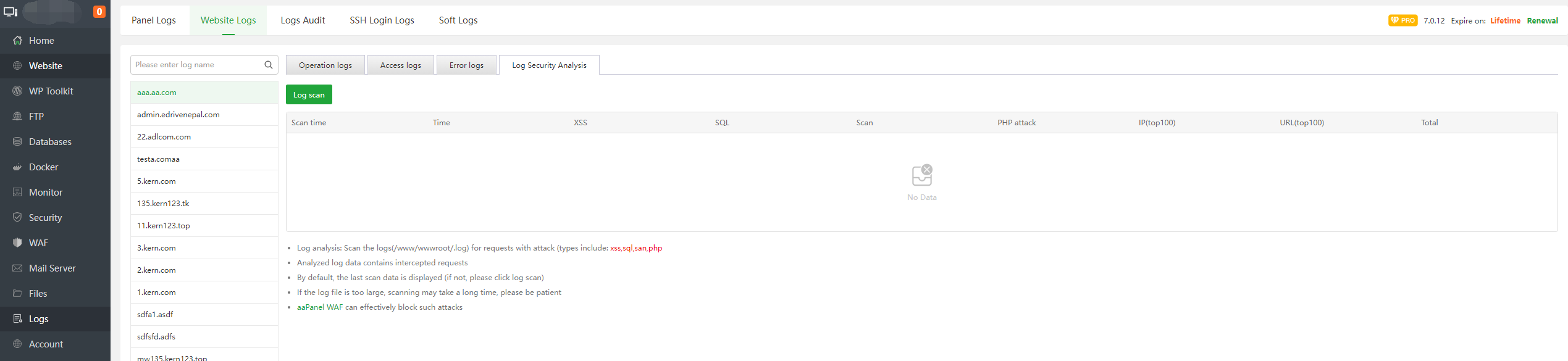
Task: Select site sdfa1.asdf
Action: coord(204,315)
